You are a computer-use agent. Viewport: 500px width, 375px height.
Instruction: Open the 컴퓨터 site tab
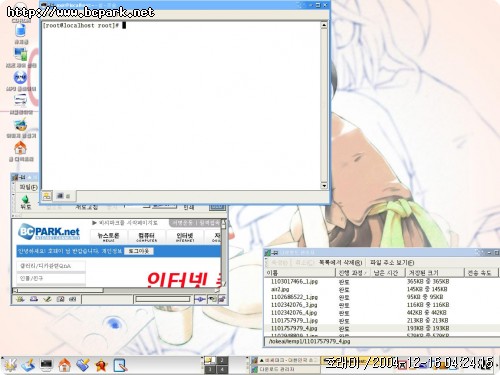click(x=146, y=237)
